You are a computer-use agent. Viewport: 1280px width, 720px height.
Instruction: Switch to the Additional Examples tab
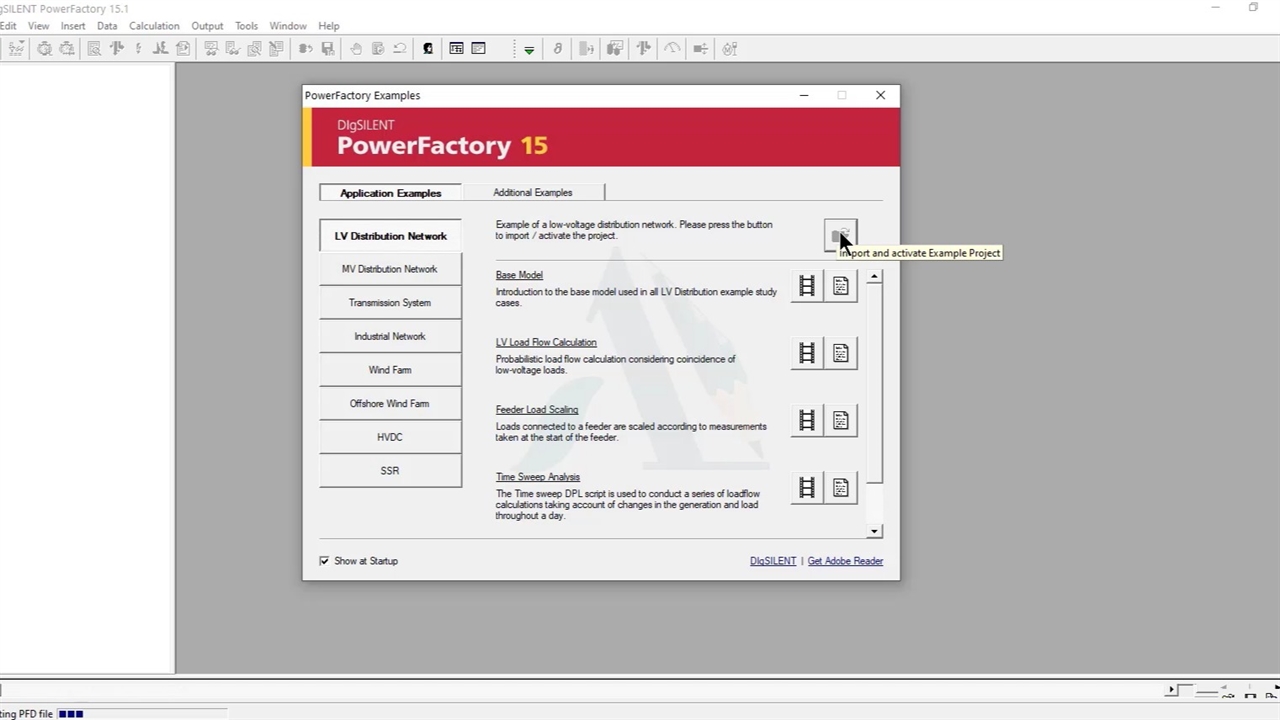[x=532, y=193]
